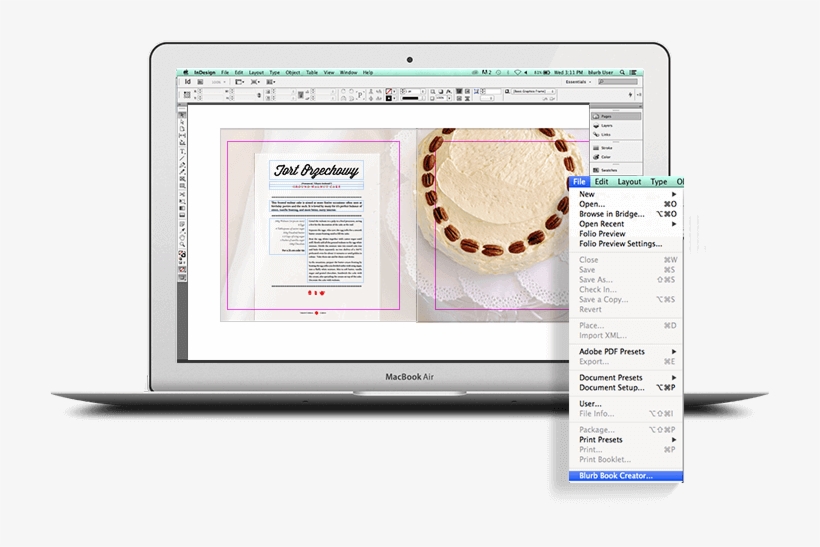Screen dimensions: 820x547
Task: Select the Direct Selection tool
Action: point(182,122)
